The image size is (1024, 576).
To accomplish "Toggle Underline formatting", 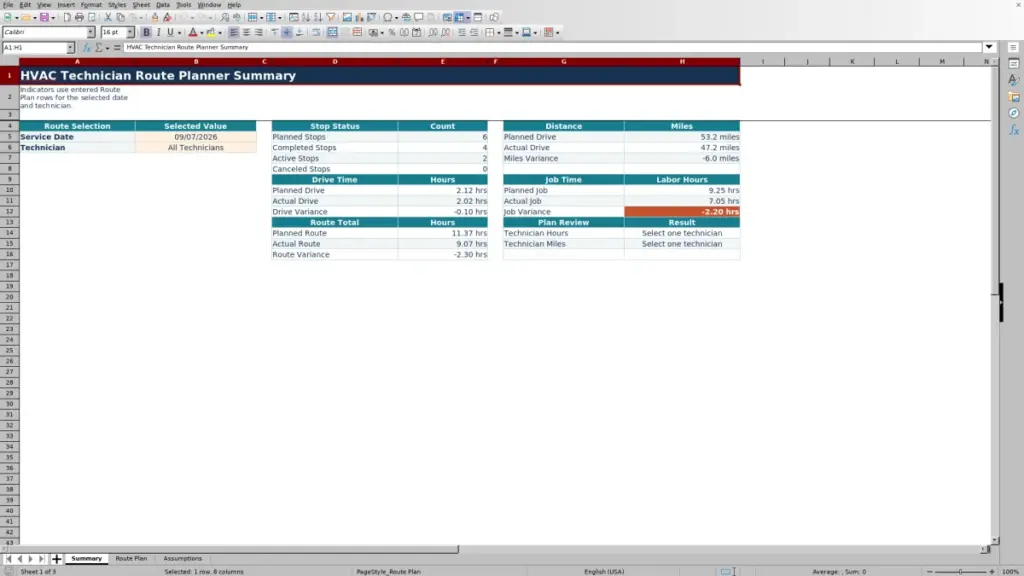I will click(x=170, y=33).
